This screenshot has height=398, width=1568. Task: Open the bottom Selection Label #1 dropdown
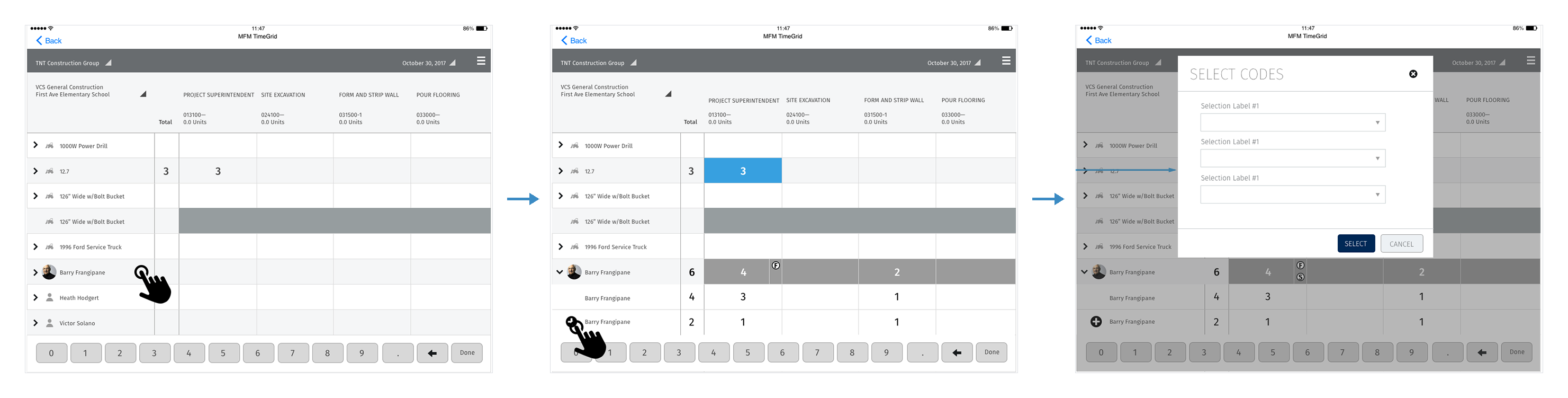pos(1293,195)
